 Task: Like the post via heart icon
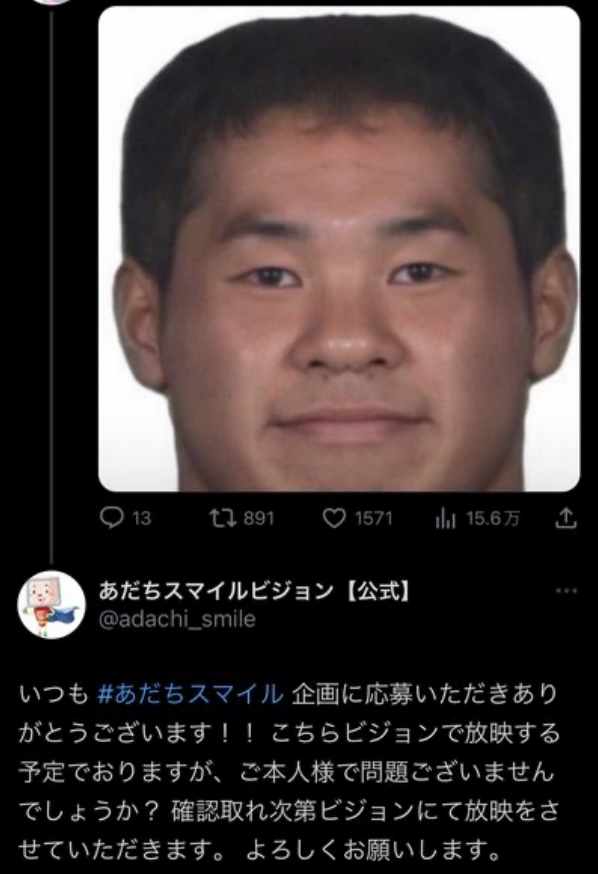[x=334, y=518]
